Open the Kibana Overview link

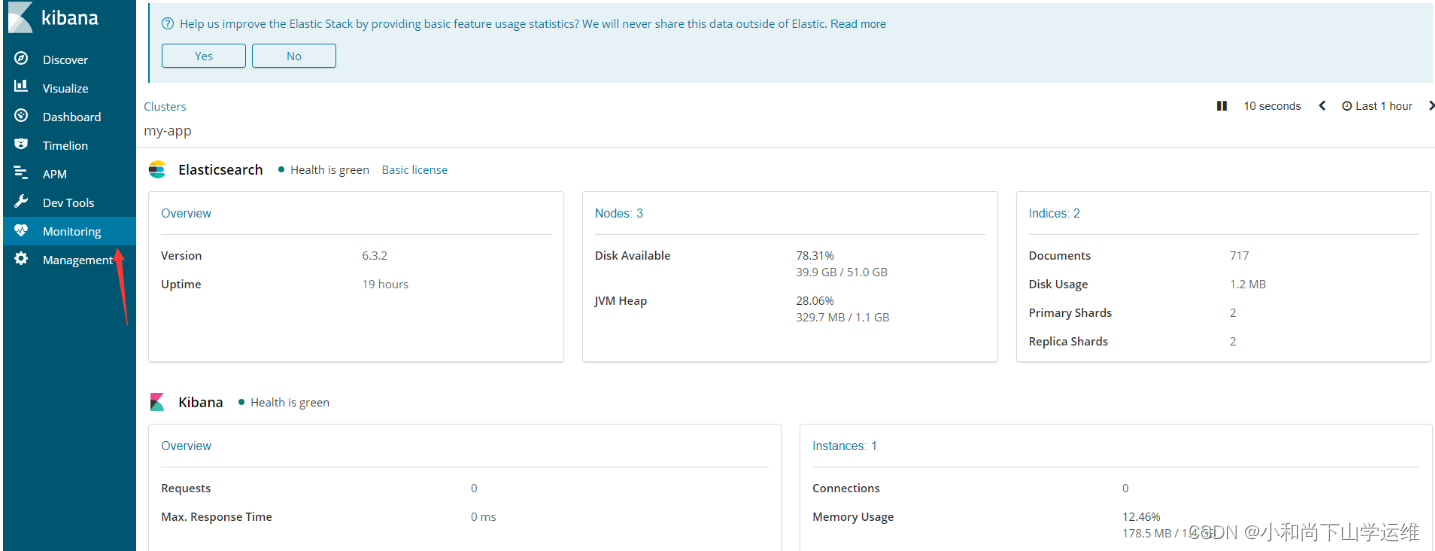click(x=186, y=446)
